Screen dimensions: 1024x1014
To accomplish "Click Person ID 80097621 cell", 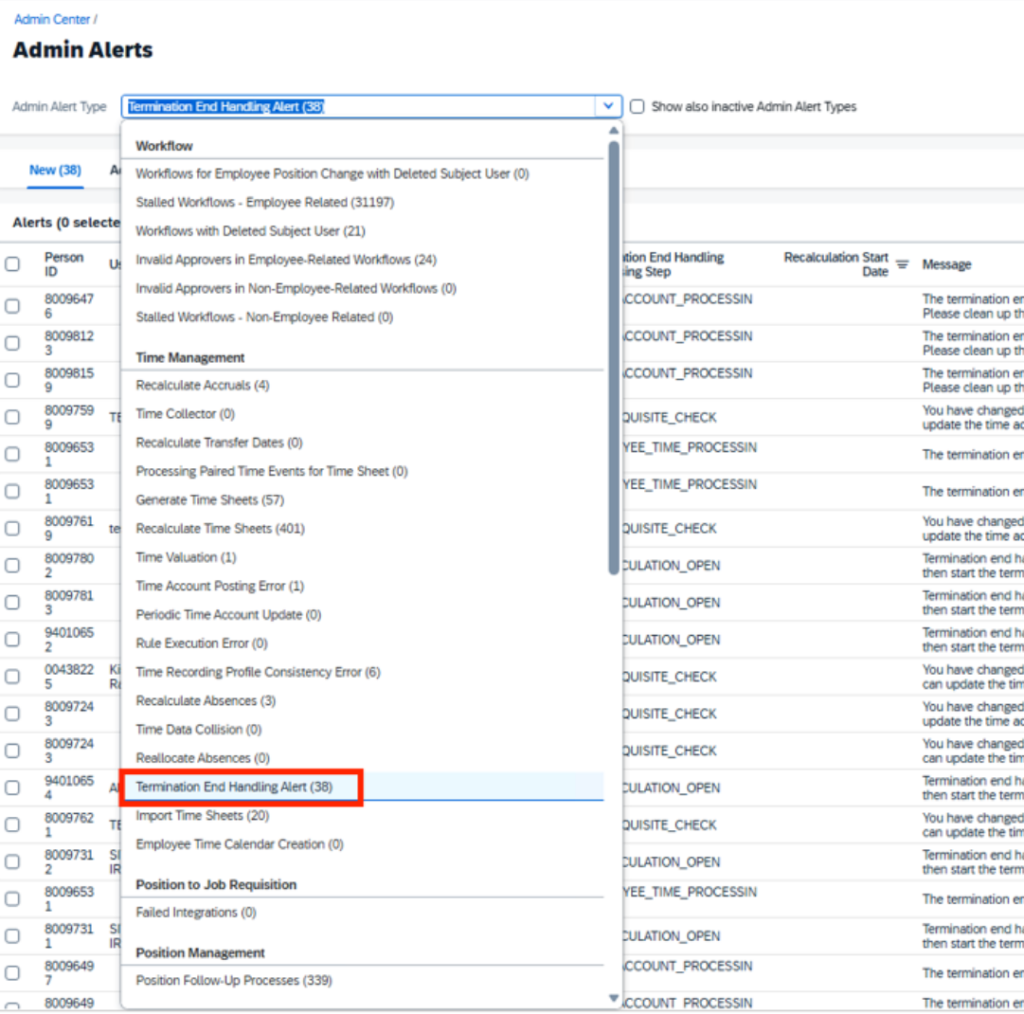I will tap(69, 825).
